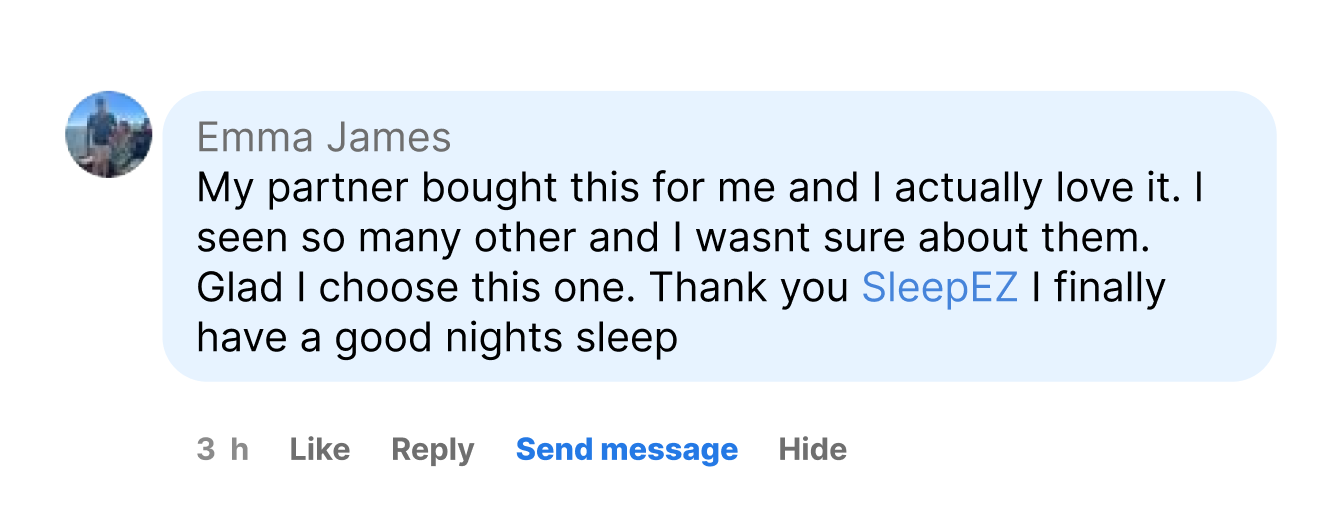Screen dimensions: 1342x513
Task: Click the word "finally" in the comment
Action: pos(1110,288)
